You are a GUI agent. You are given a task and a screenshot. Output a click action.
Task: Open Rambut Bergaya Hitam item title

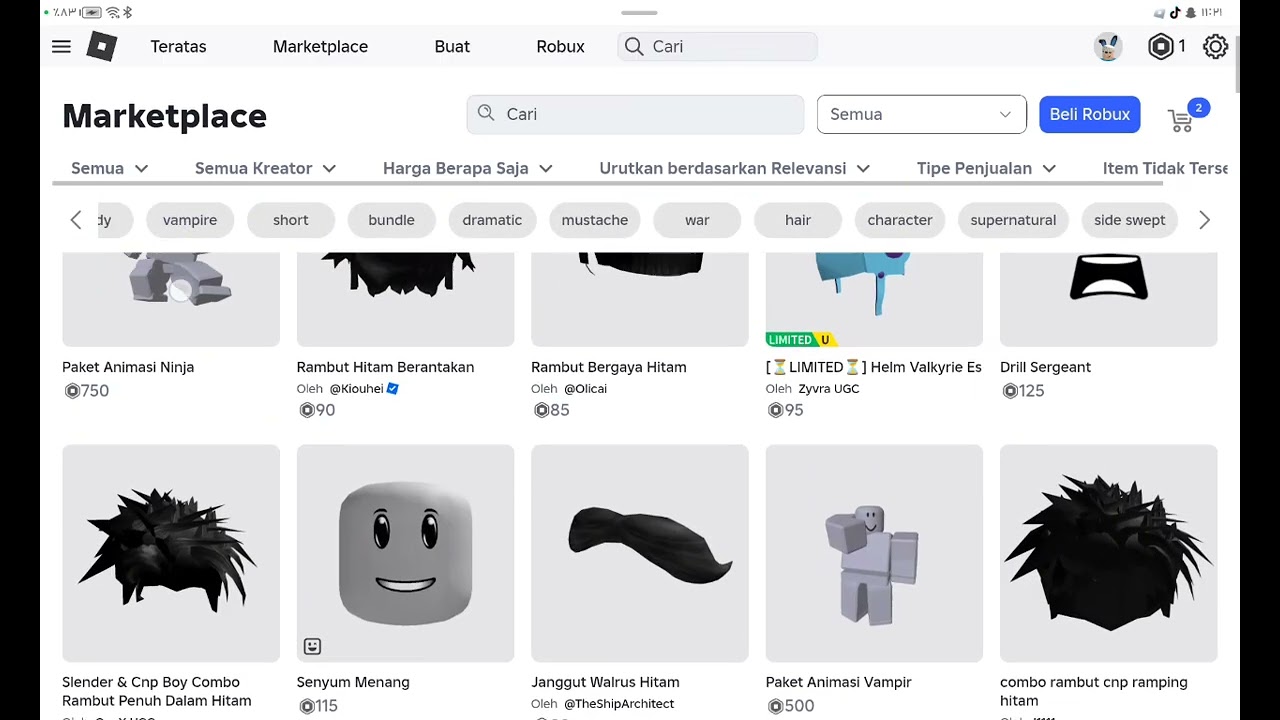coord(609,367)
